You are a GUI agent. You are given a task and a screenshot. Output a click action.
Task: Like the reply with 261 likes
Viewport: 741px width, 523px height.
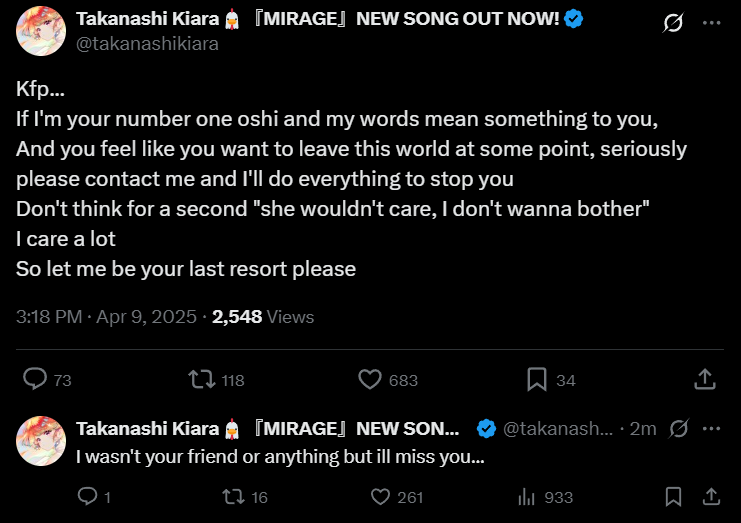click(x=379, y=496)
